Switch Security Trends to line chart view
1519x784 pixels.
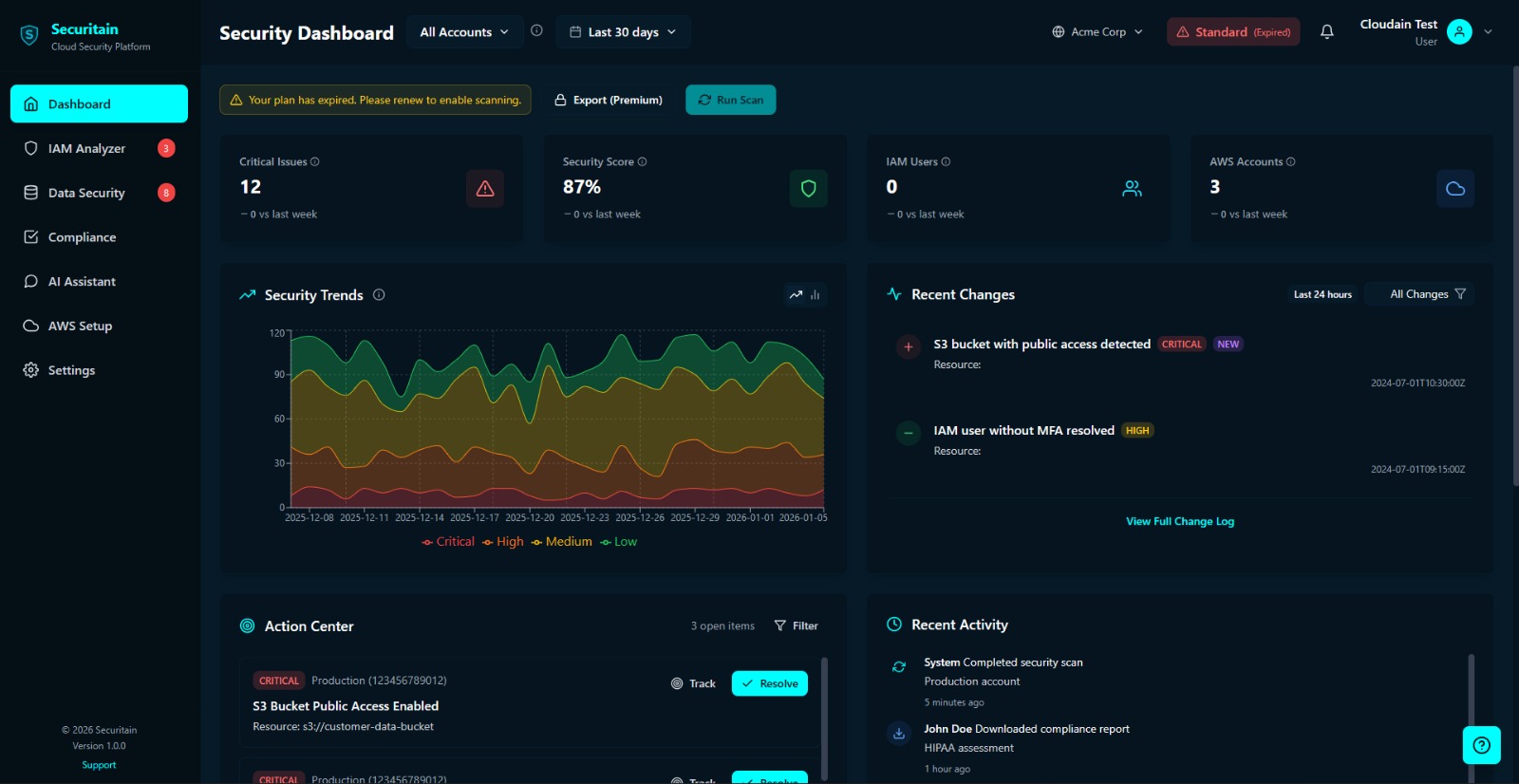[796, 294]
